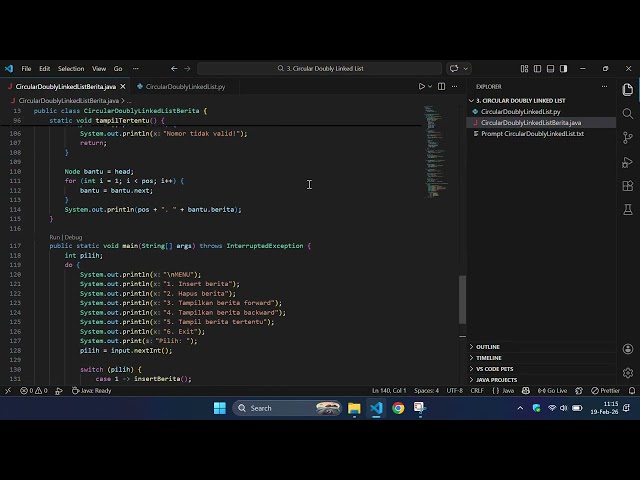Open the View menu

99,69
